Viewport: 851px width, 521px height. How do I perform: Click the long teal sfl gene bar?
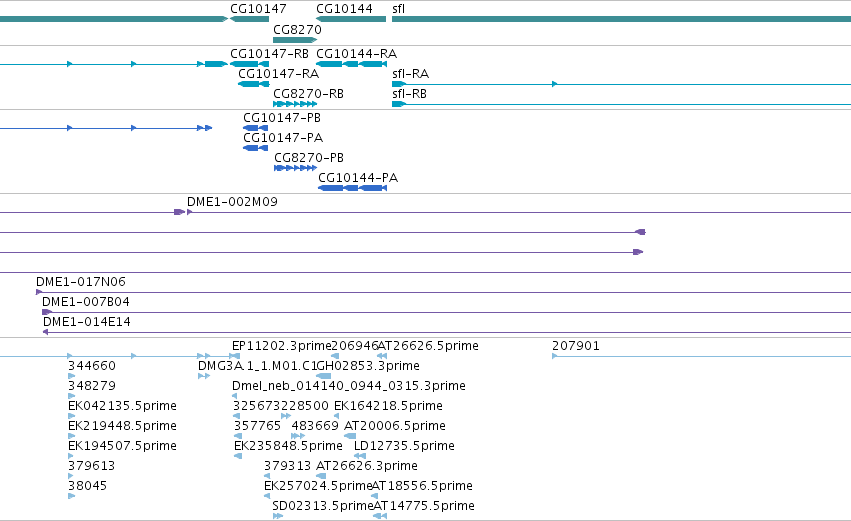(621, 19)
